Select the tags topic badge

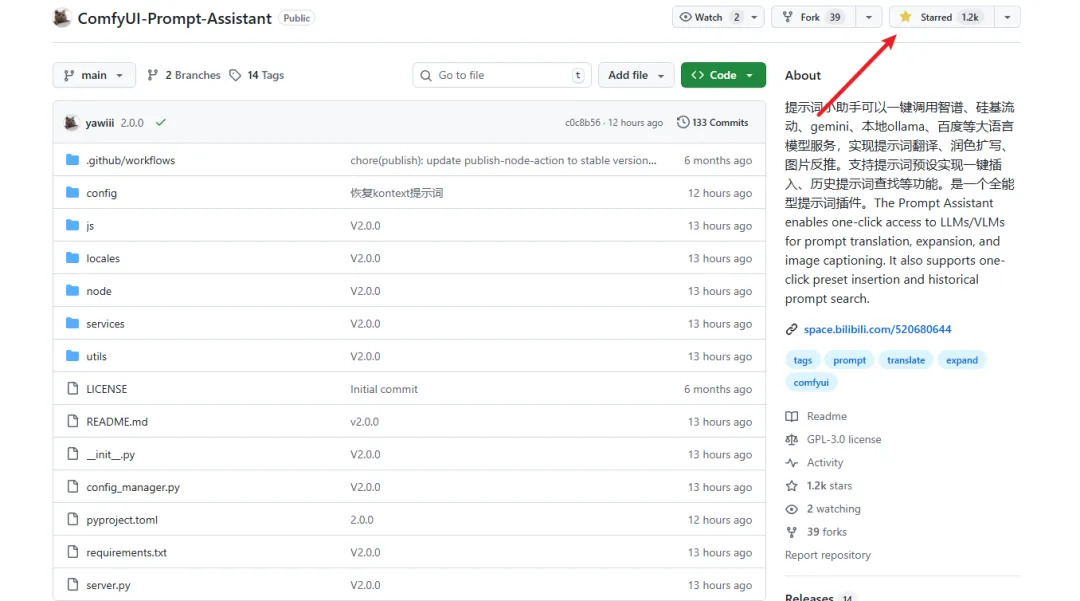click(802, 360)
